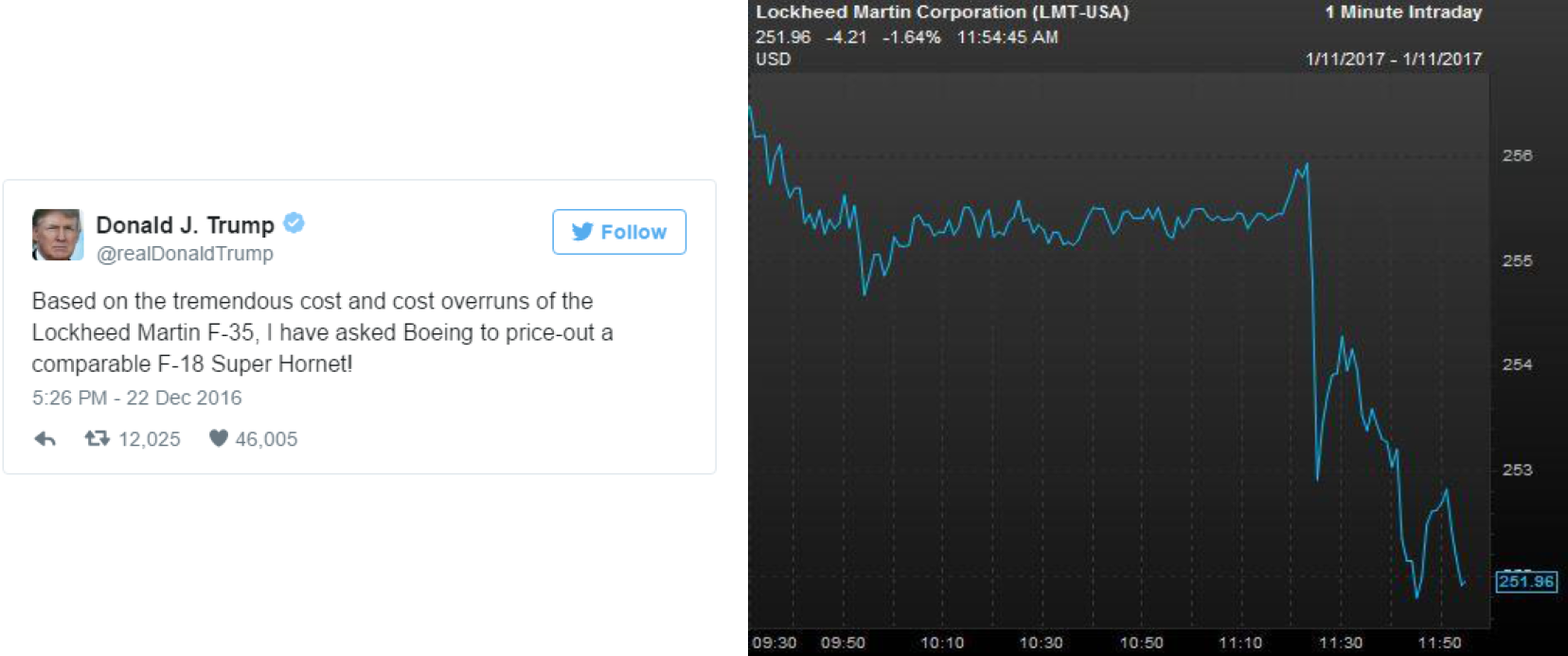Click the Twitter bird icon in the Follow button
This screenshot has width=1568, height=656.
(x=582, y=232)
